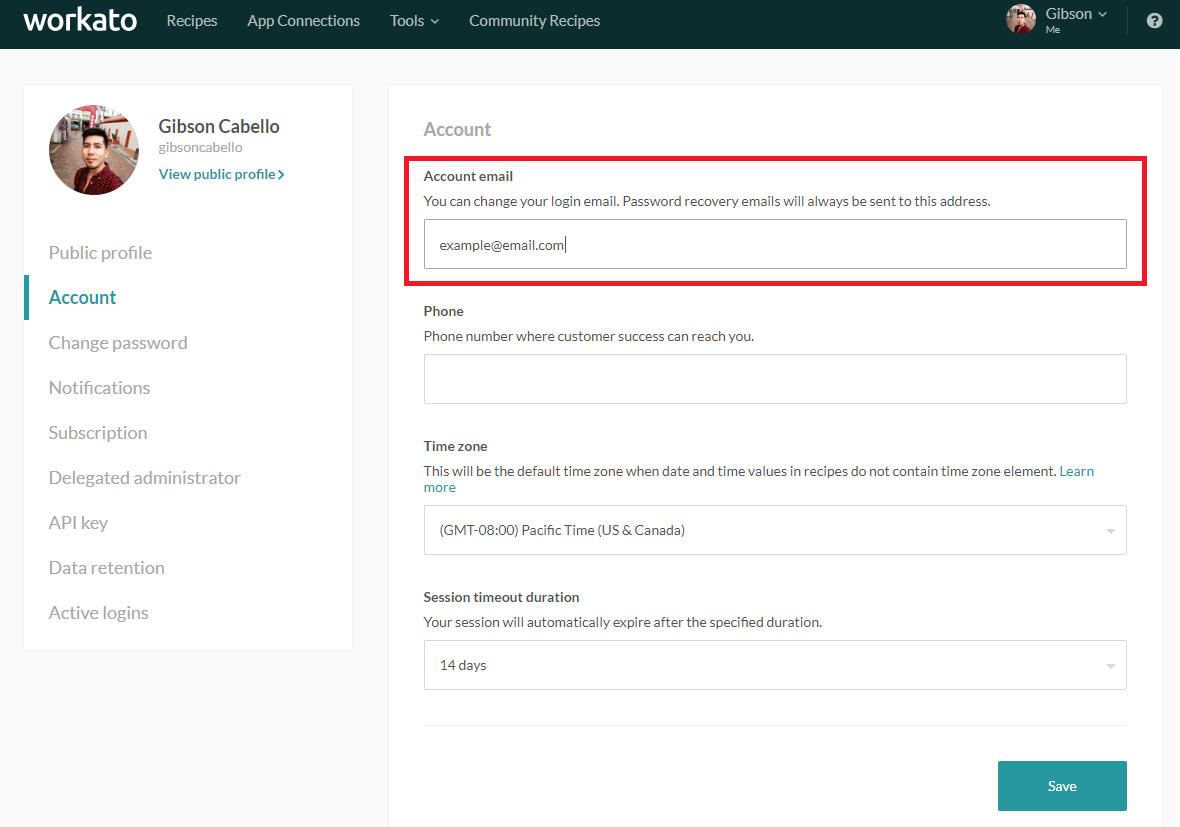
Task: Open Data retention settings
Action: pyautogui.click(x=106, y=567)
